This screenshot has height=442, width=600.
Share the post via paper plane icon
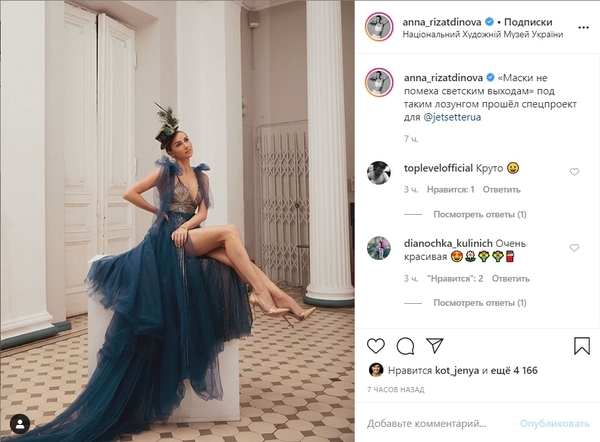tap(435, 345)
